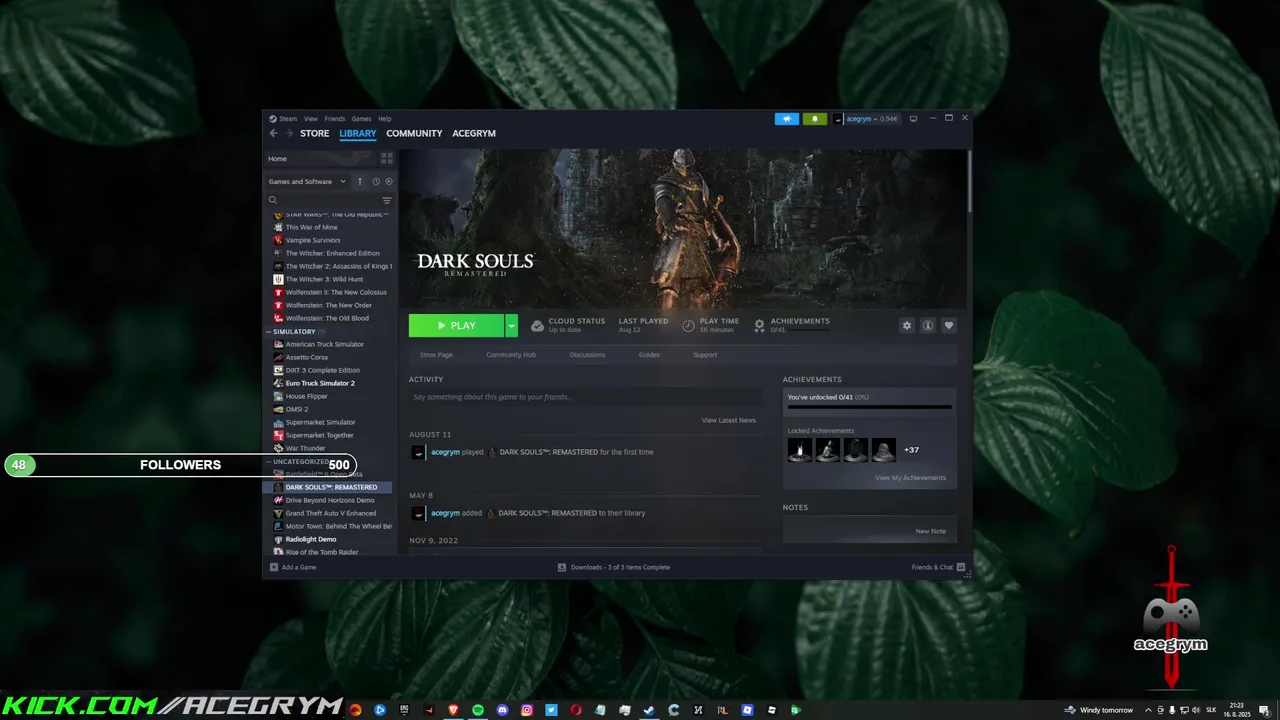Open the Community Hub link
The image size is (1280, 720).
click(511, 355)
